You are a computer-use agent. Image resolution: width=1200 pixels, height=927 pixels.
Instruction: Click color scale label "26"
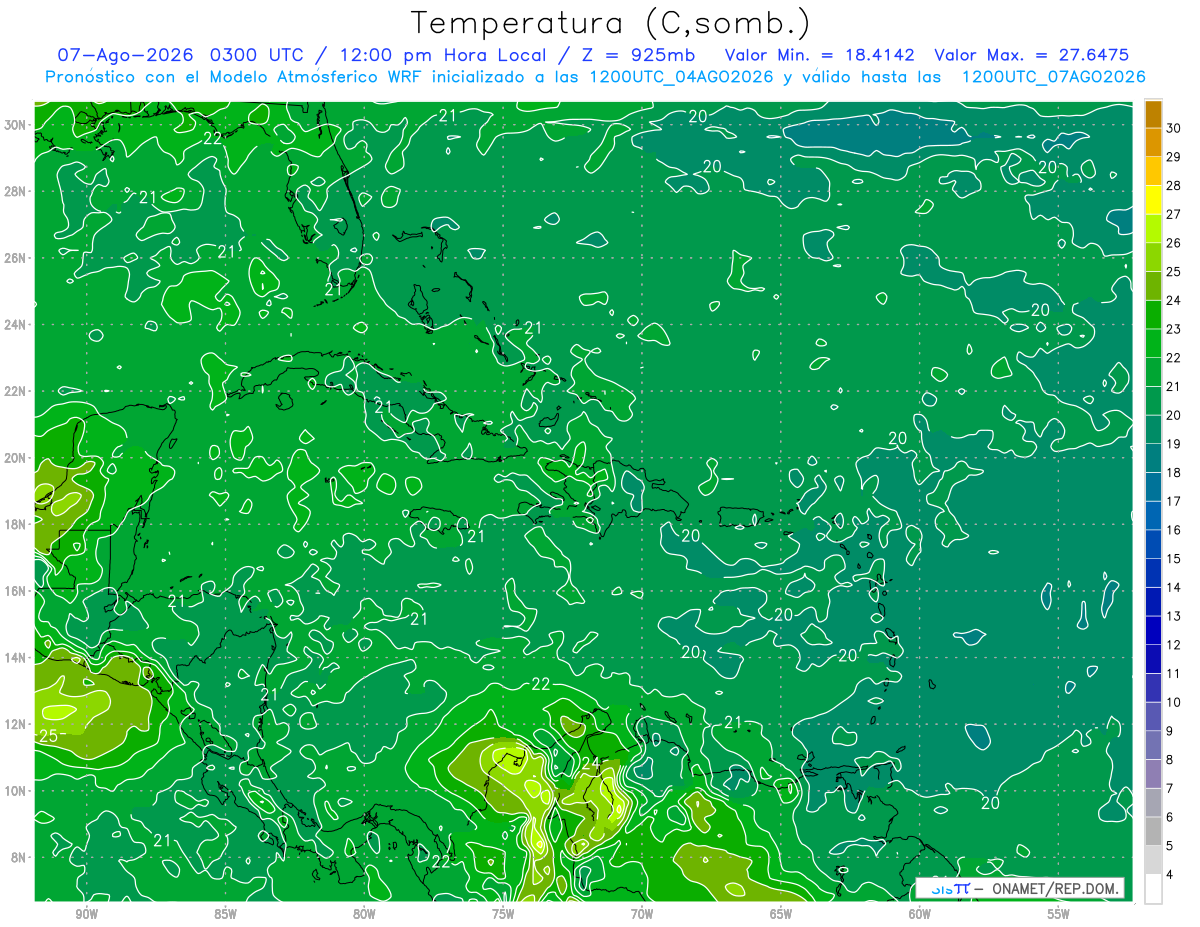[x=1173, y=243]
